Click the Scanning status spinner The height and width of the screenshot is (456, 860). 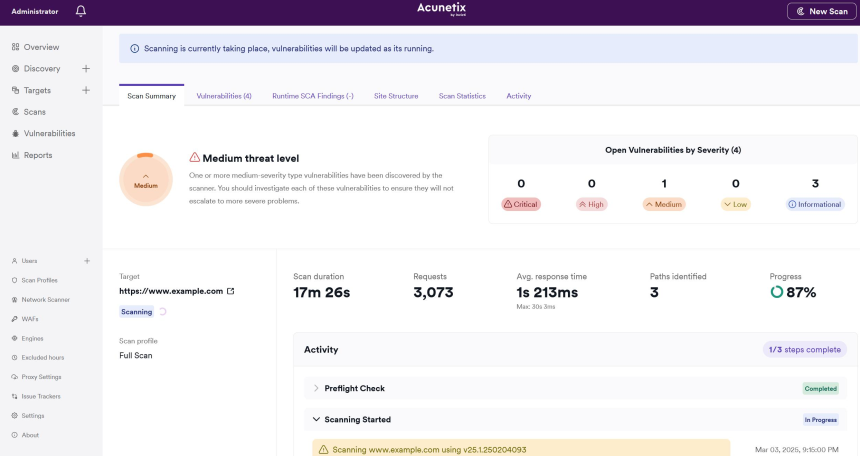[x=162, y=312]
